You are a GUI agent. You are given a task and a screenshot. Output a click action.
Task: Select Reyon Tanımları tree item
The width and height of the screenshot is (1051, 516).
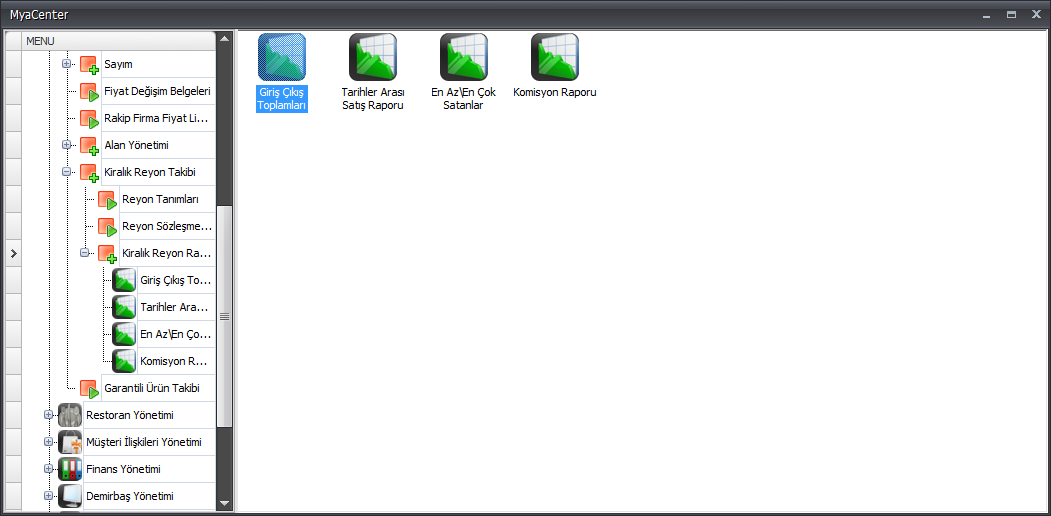[x=160, y=200]
